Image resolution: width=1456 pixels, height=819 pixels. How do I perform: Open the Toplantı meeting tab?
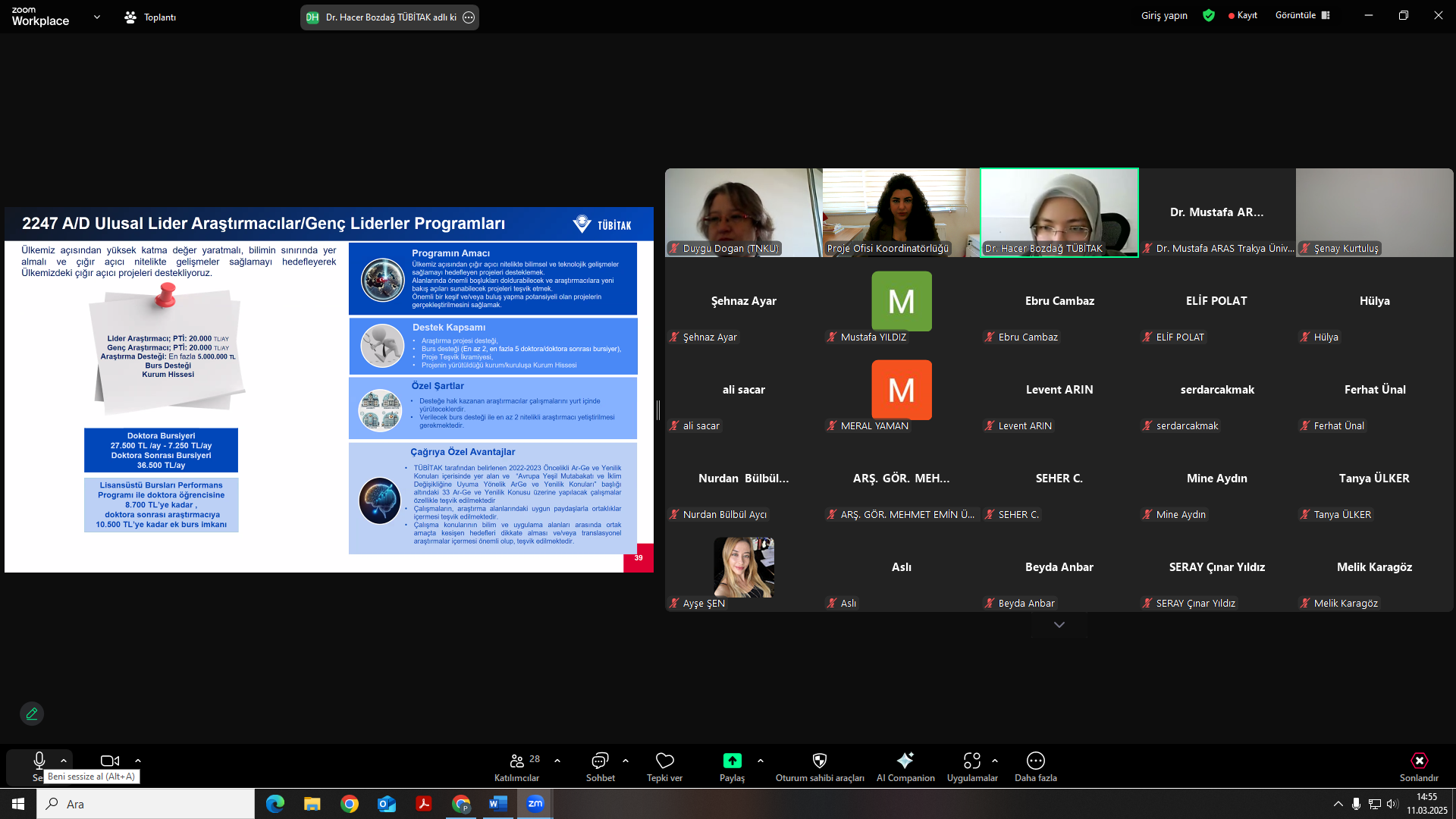150,17
